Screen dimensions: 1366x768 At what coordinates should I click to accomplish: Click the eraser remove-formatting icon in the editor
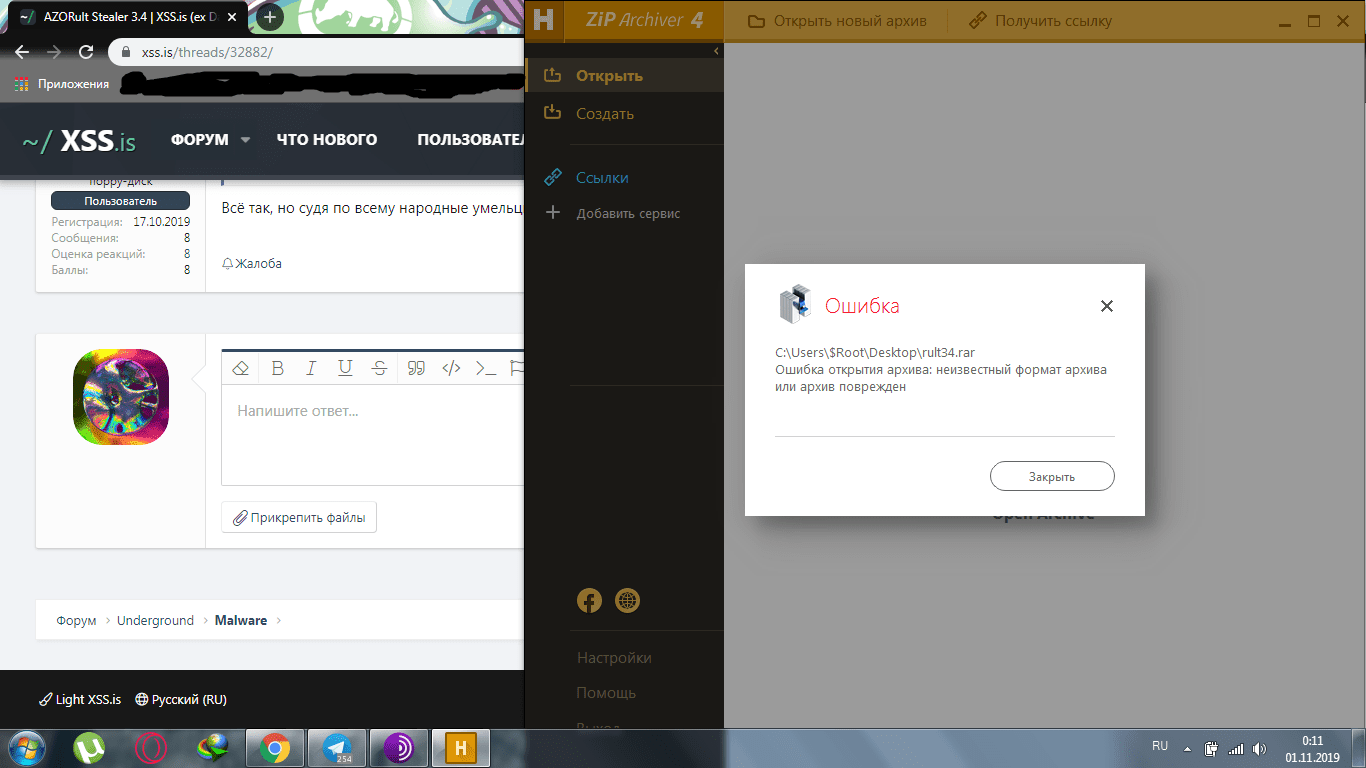(240, 368)
